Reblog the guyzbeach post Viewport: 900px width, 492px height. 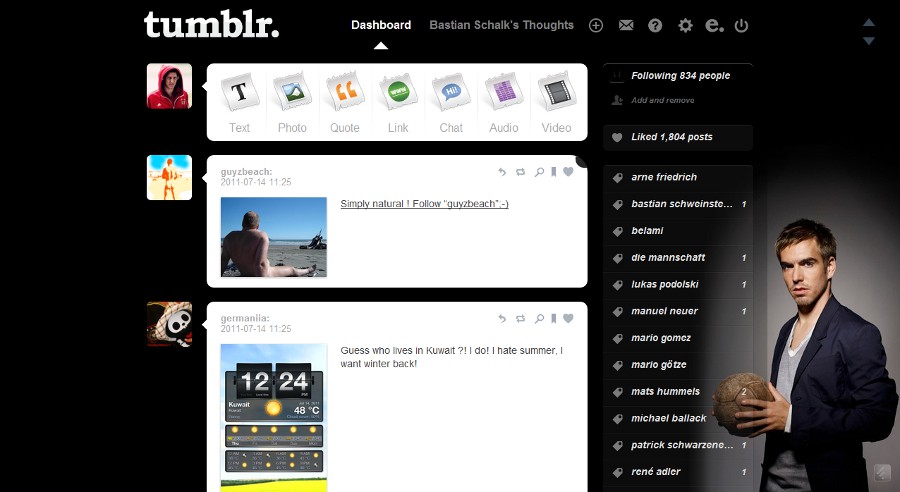[521, 172]
